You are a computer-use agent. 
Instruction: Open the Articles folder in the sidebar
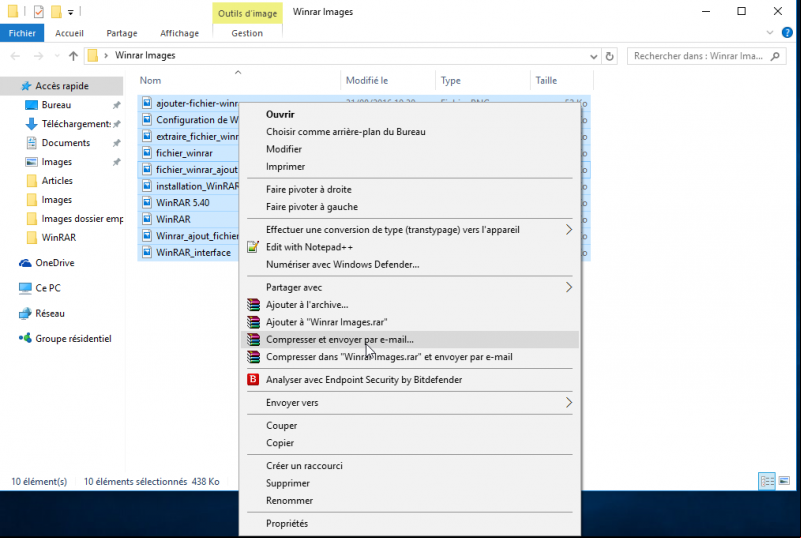57,181
